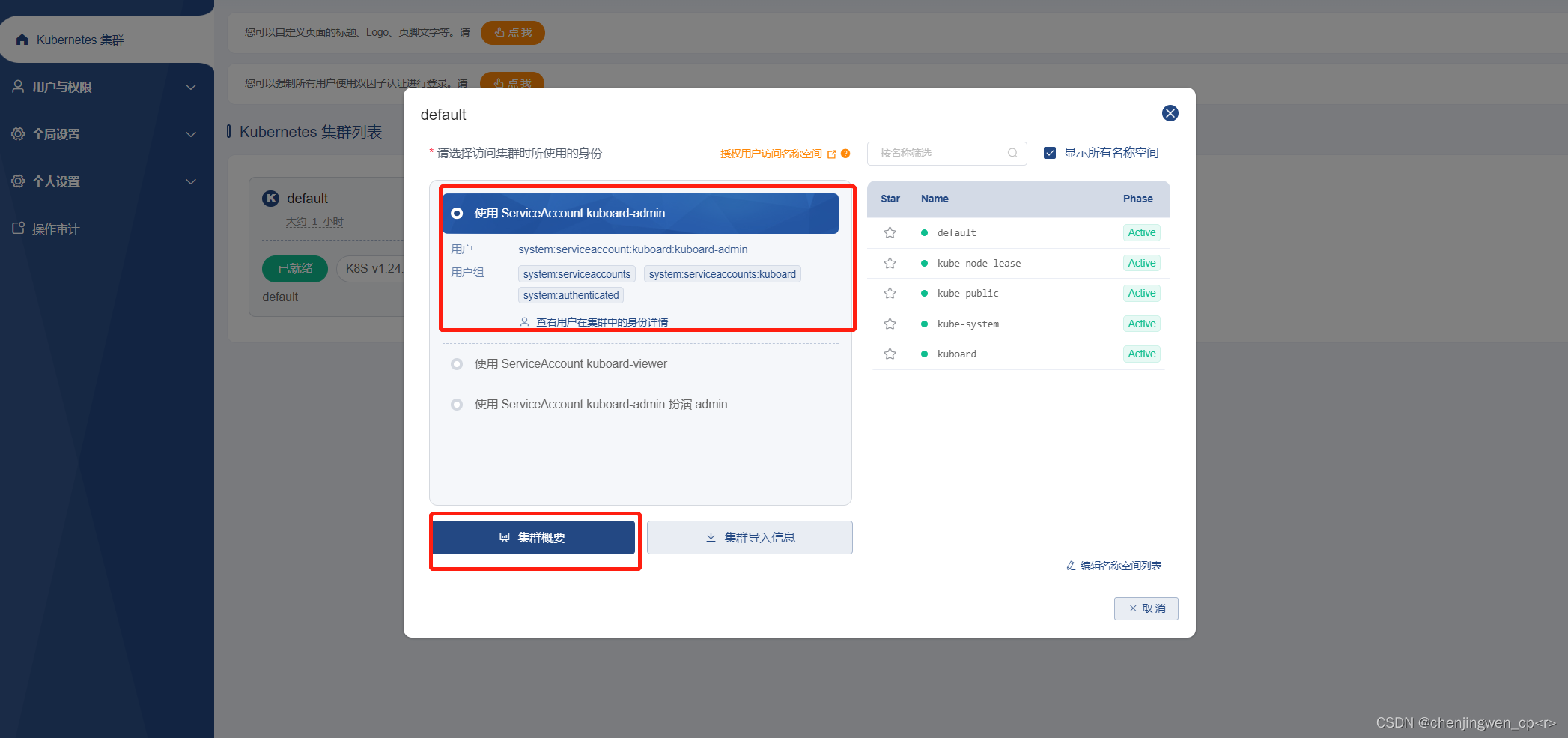Click the 取消 button
1568x738 pixels.
[1146, 608]
